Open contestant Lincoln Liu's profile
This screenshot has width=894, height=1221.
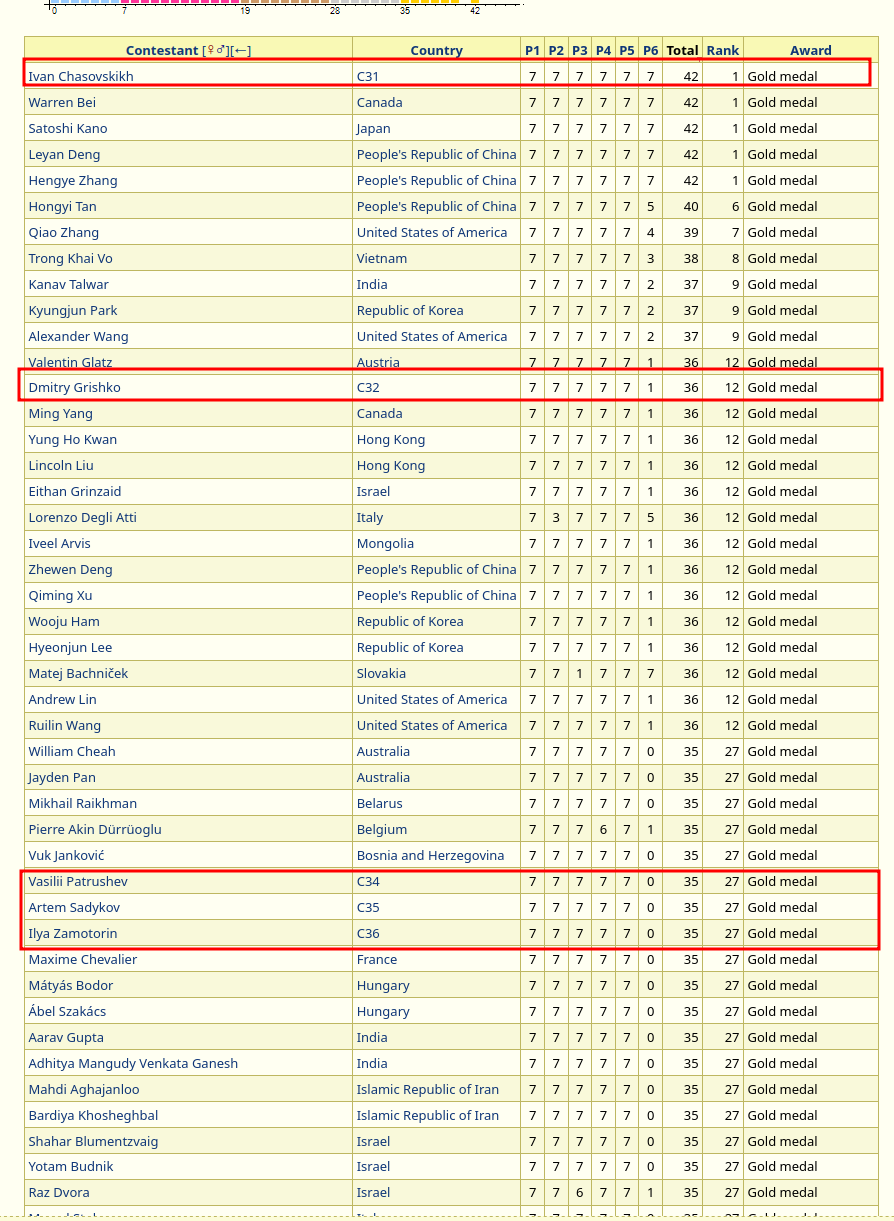pyautogui.click(x=61, y=465)
